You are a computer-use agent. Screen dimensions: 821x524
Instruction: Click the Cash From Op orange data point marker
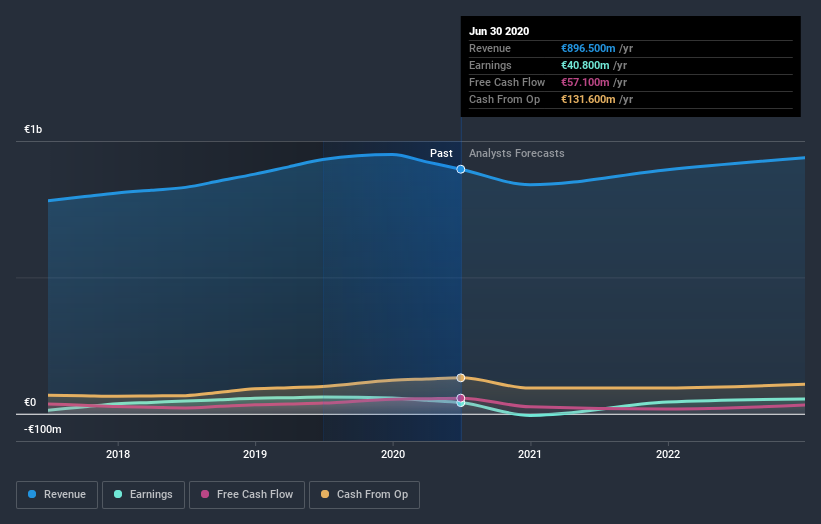click(x=461, y=377)
